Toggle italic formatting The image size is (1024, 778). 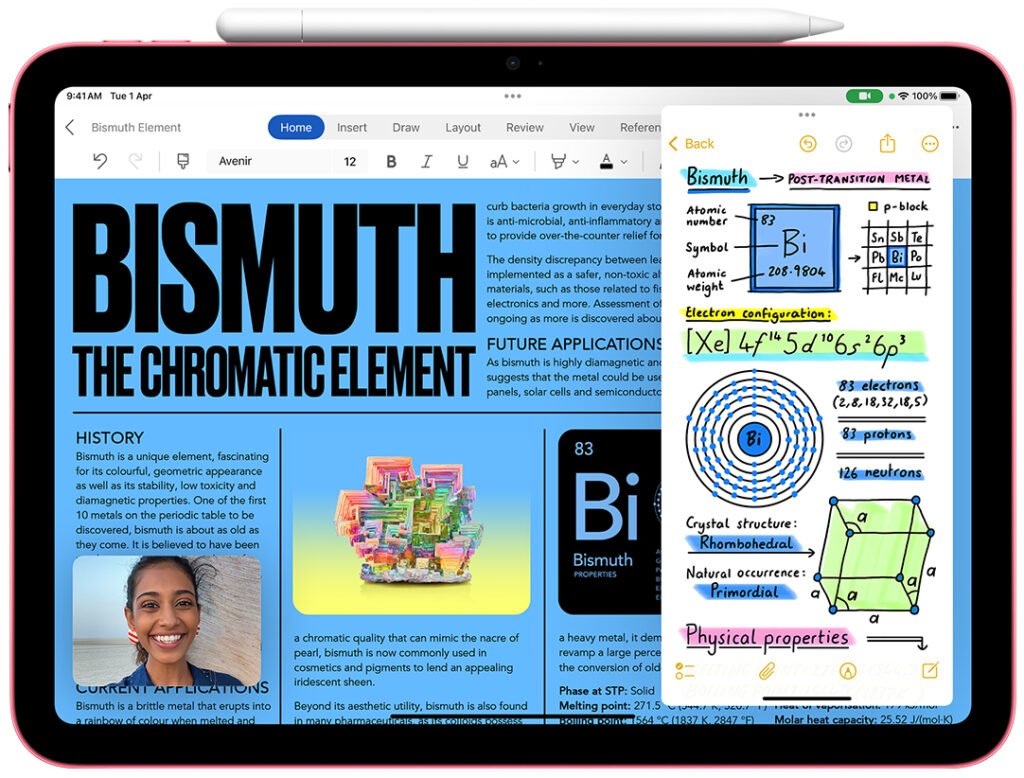tap(427, 161)
